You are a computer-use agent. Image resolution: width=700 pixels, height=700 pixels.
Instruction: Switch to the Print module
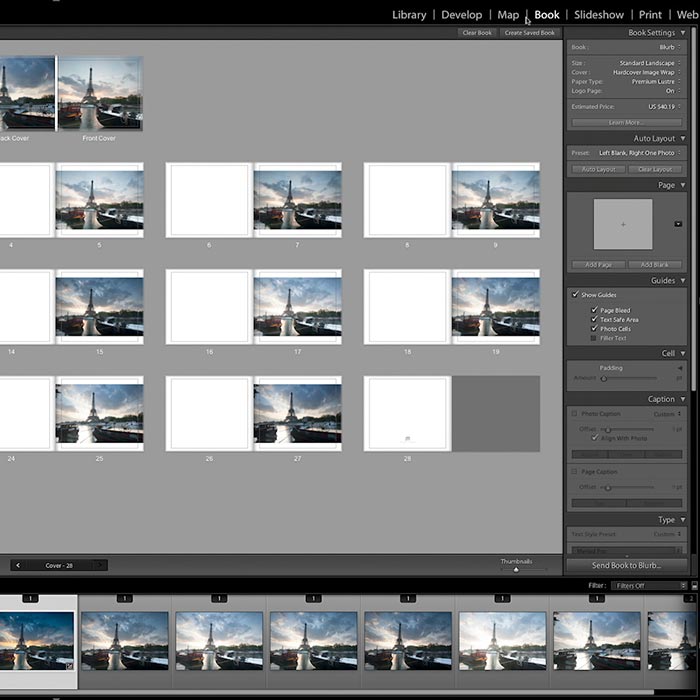(650, 15)
